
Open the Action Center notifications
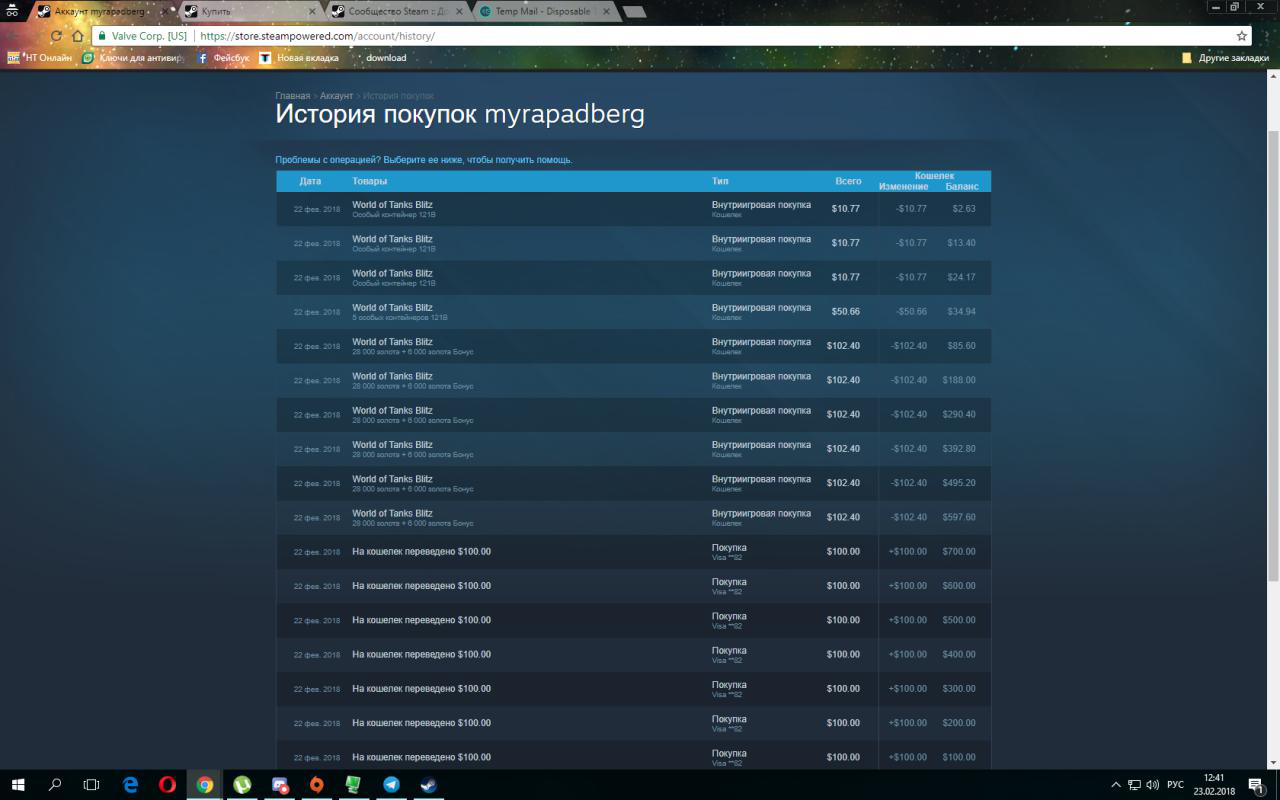(1254, 785)
